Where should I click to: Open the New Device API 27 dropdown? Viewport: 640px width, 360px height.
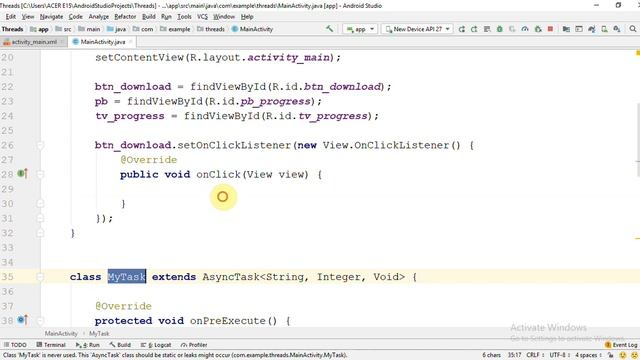pyautogui.click(x=417, y=29)
